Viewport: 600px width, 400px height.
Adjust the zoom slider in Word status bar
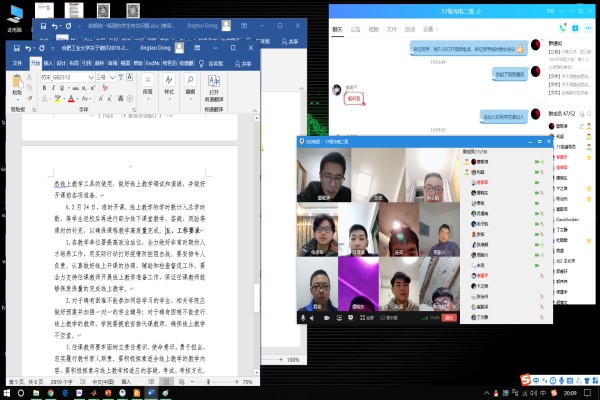(208, 382)
